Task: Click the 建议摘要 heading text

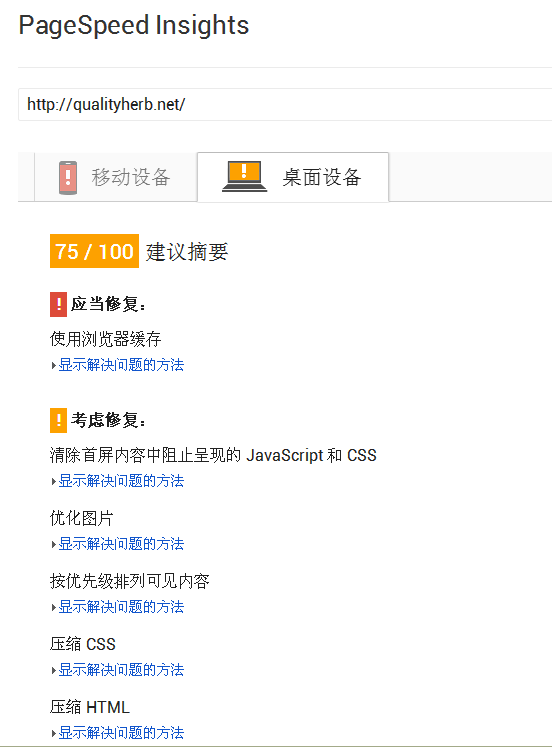Action: [x=187, y=252]
